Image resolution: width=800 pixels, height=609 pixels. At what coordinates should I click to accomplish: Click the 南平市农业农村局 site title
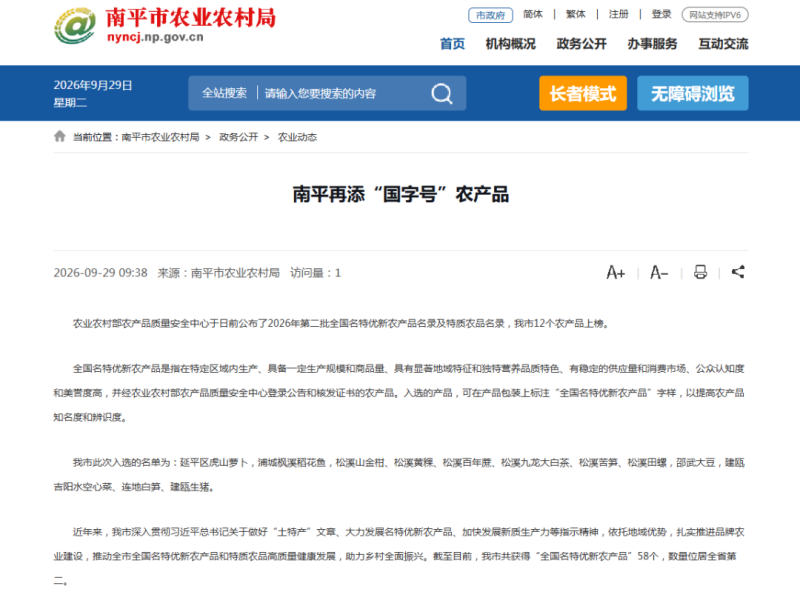191,18
